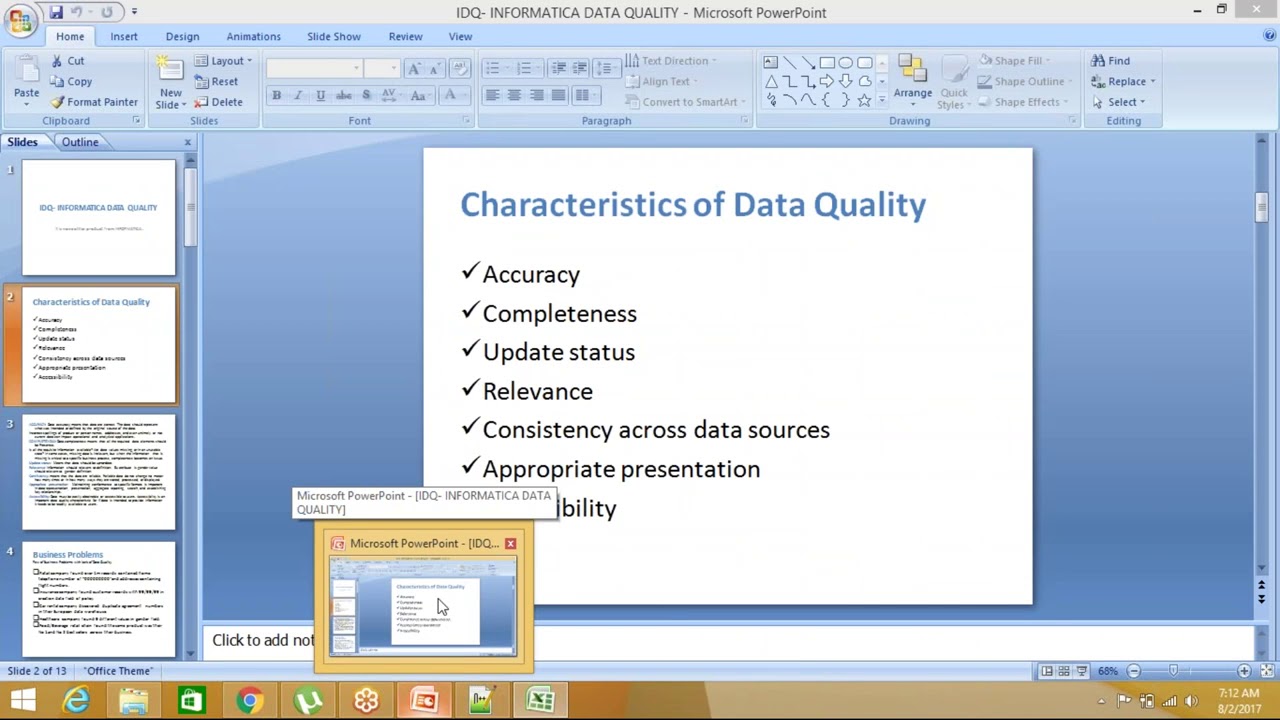
Task: Toggle Bold formatting
Action: tap(276, 95)
